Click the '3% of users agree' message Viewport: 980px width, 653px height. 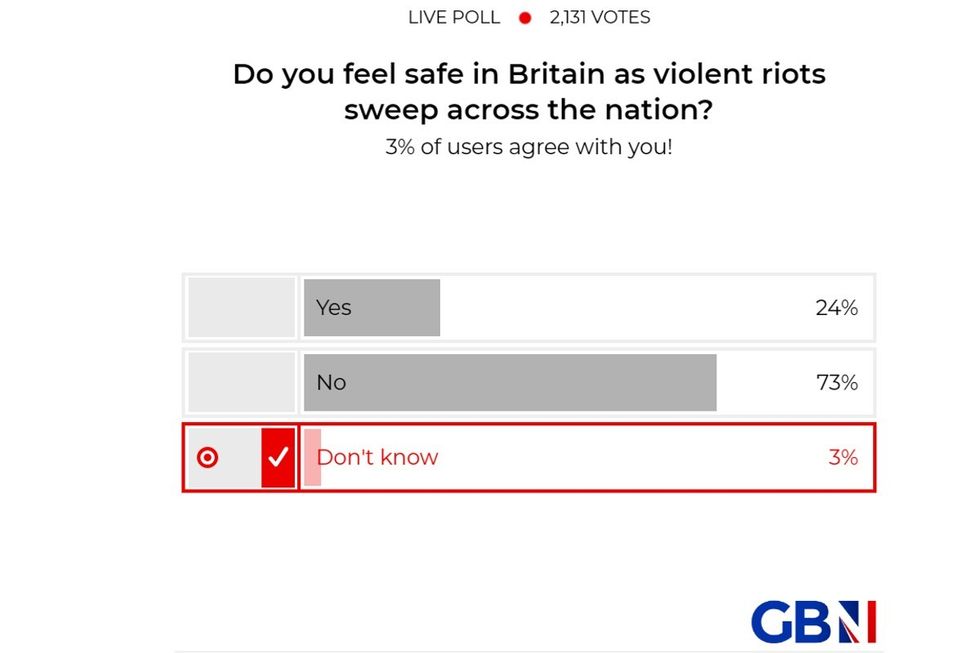coord(529,147)
